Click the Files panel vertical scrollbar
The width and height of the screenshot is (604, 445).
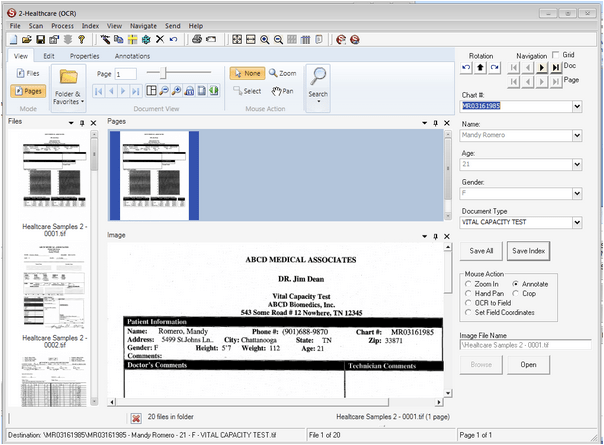(x=94, y=268)
